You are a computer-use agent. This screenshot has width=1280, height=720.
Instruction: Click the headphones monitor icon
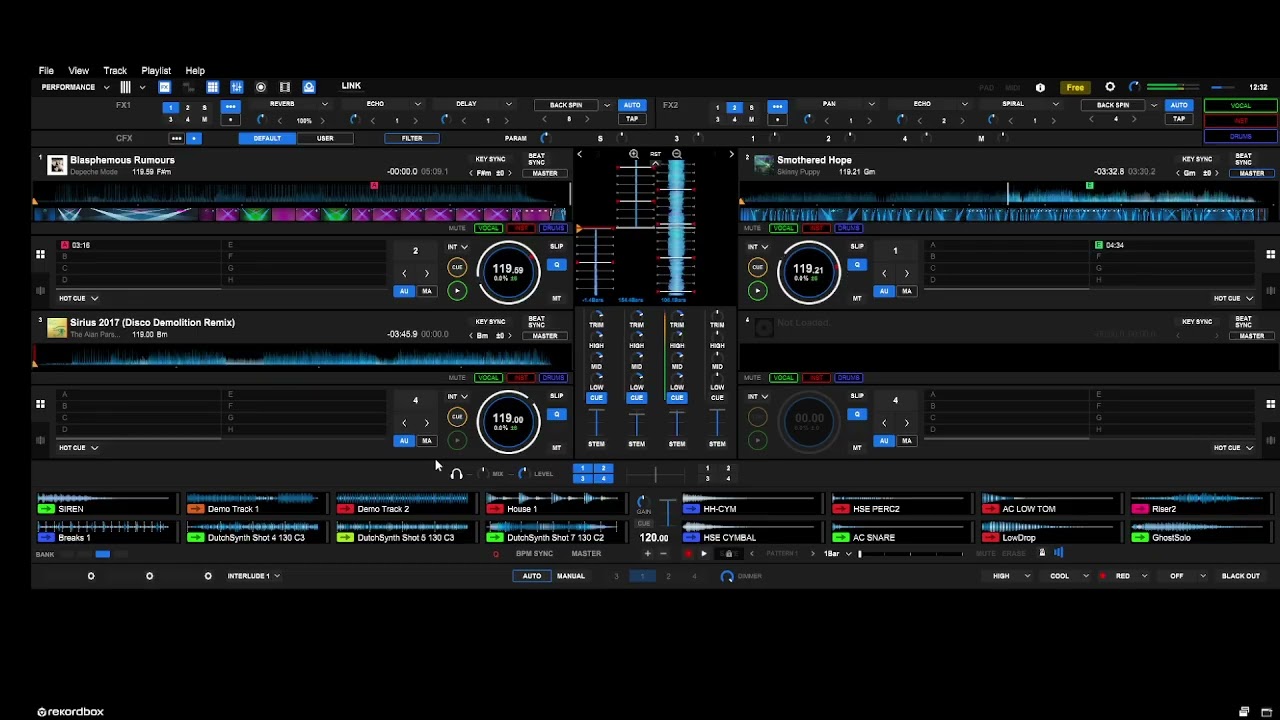pyautogui.click(x=456, y=474)
